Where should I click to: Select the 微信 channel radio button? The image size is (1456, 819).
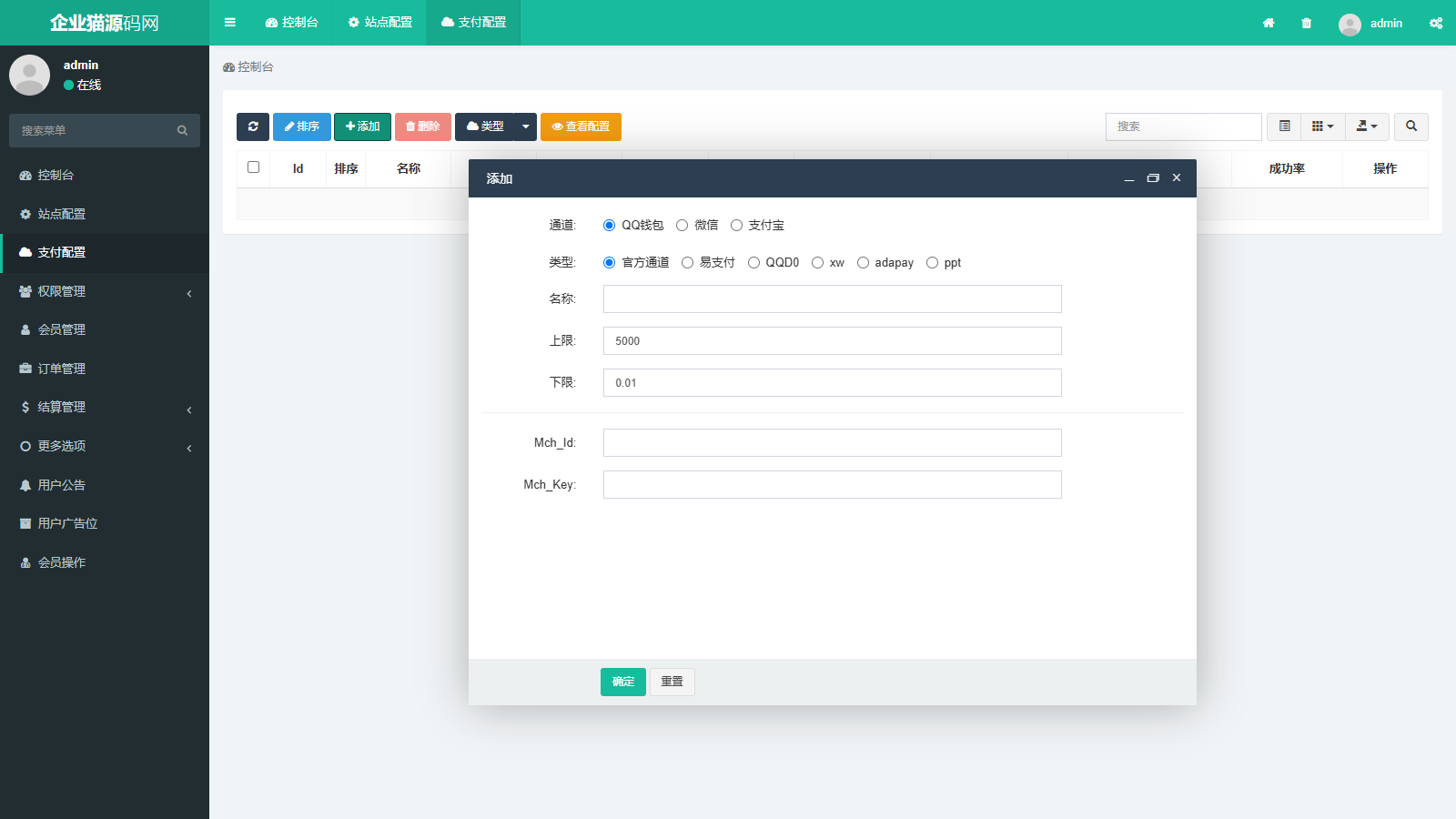(682, 226)
